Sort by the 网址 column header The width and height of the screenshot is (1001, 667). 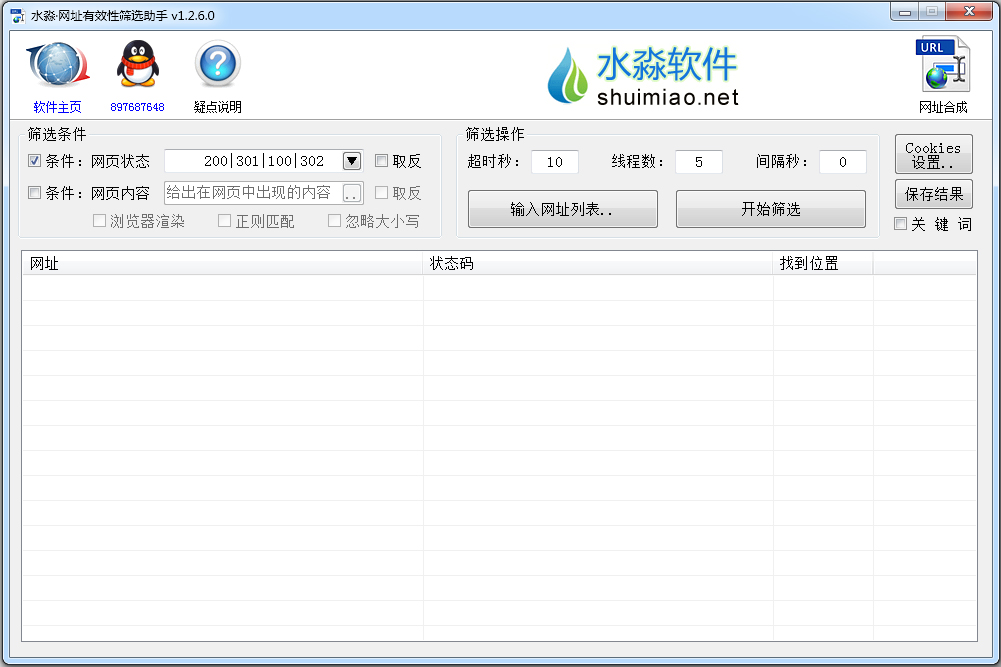222,263
